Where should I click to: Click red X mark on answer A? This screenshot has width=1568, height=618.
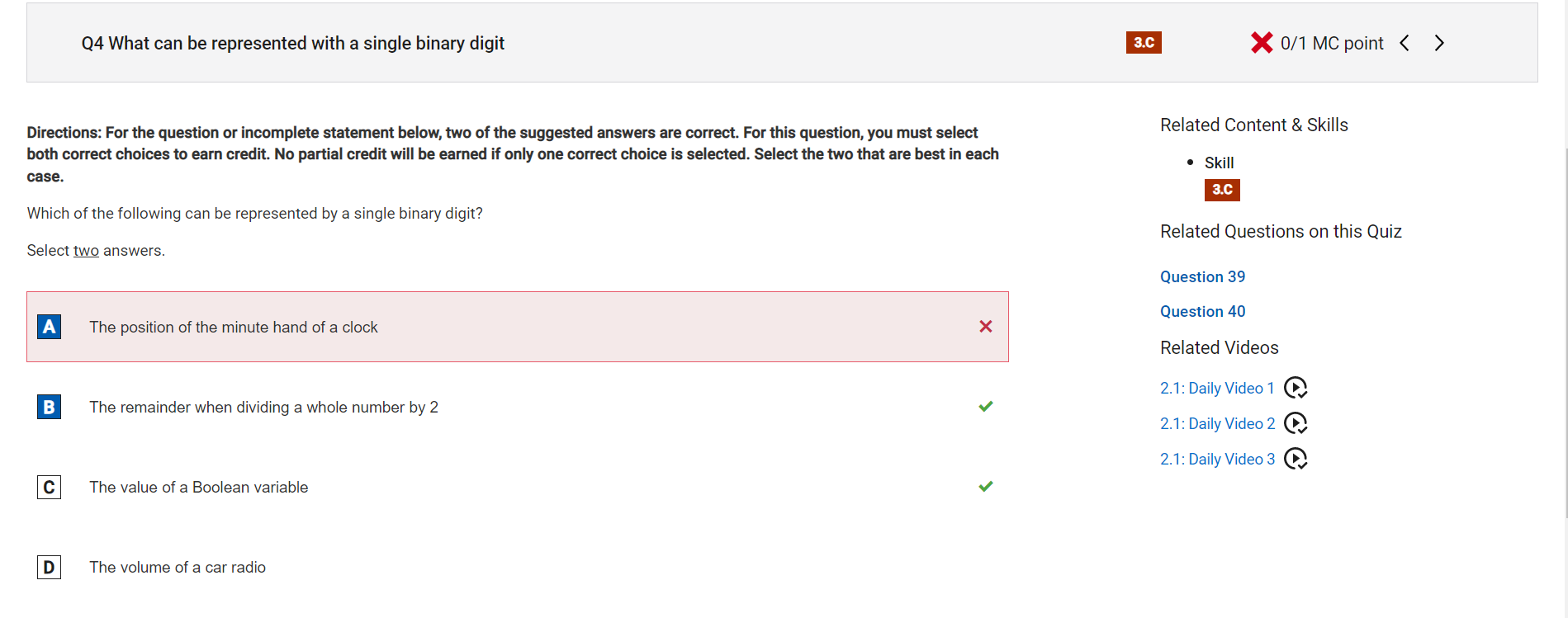point(986,327)
